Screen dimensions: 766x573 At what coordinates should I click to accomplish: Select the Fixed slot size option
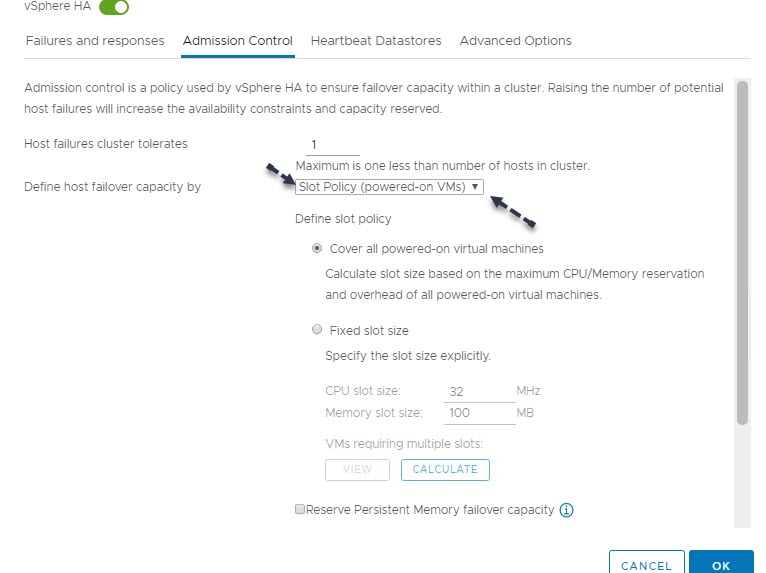pyautogui.click(x=318, y=330)
